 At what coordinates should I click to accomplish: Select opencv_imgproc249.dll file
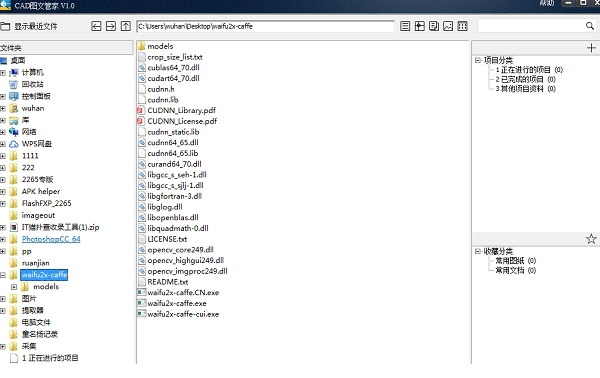click(188, 271)
